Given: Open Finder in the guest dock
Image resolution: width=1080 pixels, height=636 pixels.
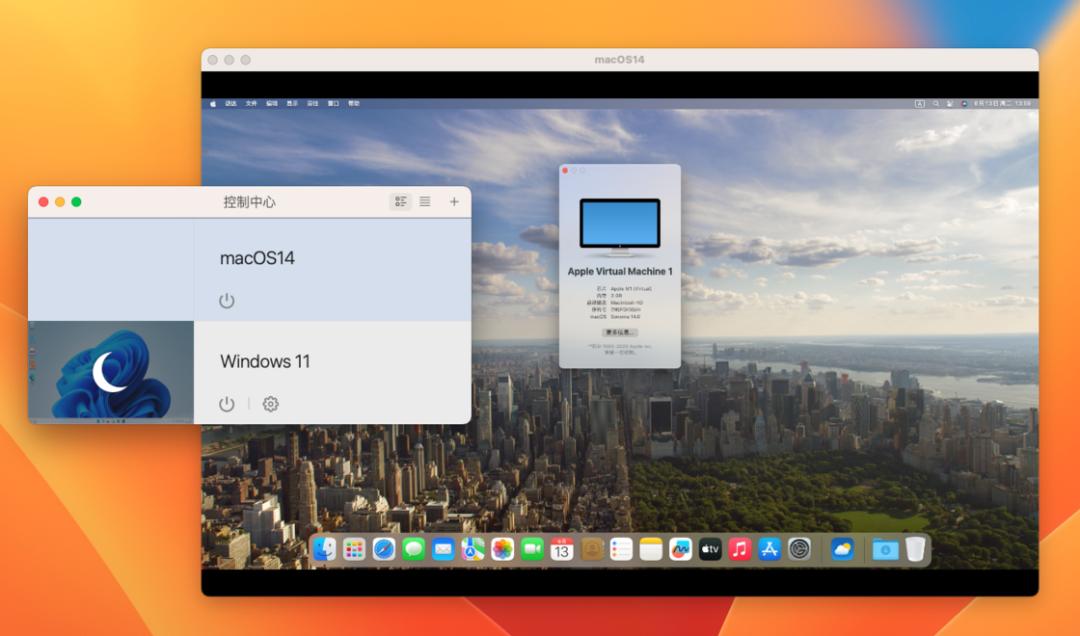Looking at the screenshot, I should tap(324, 549).
